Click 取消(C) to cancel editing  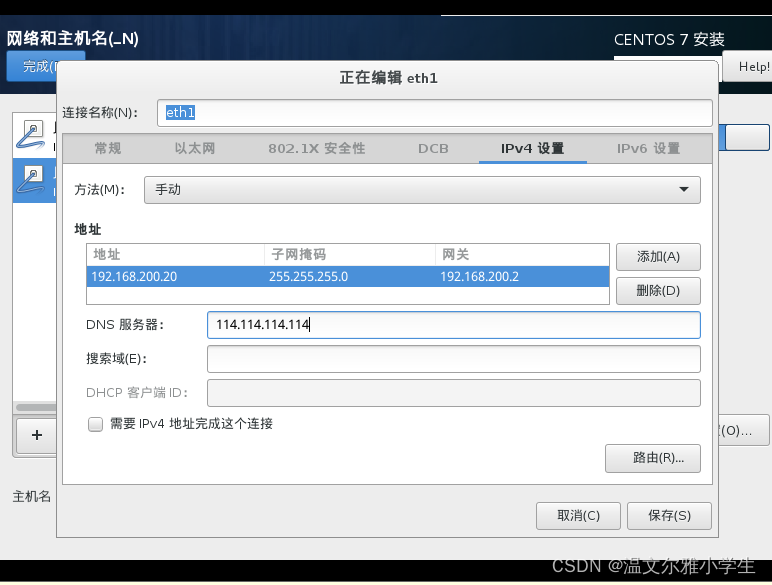coord(579,516)
